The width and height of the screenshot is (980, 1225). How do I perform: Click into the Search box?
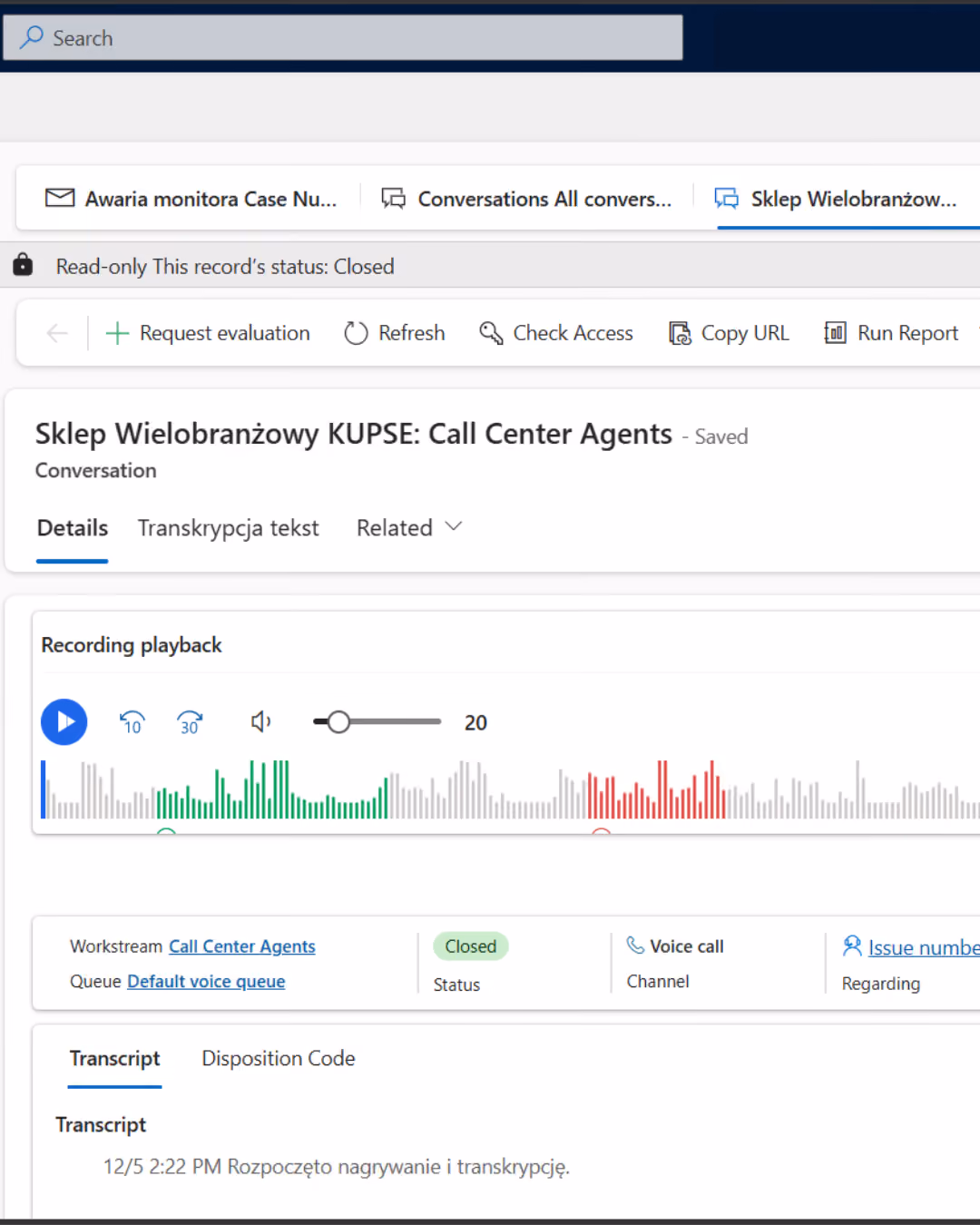click(x=343, y=37)
